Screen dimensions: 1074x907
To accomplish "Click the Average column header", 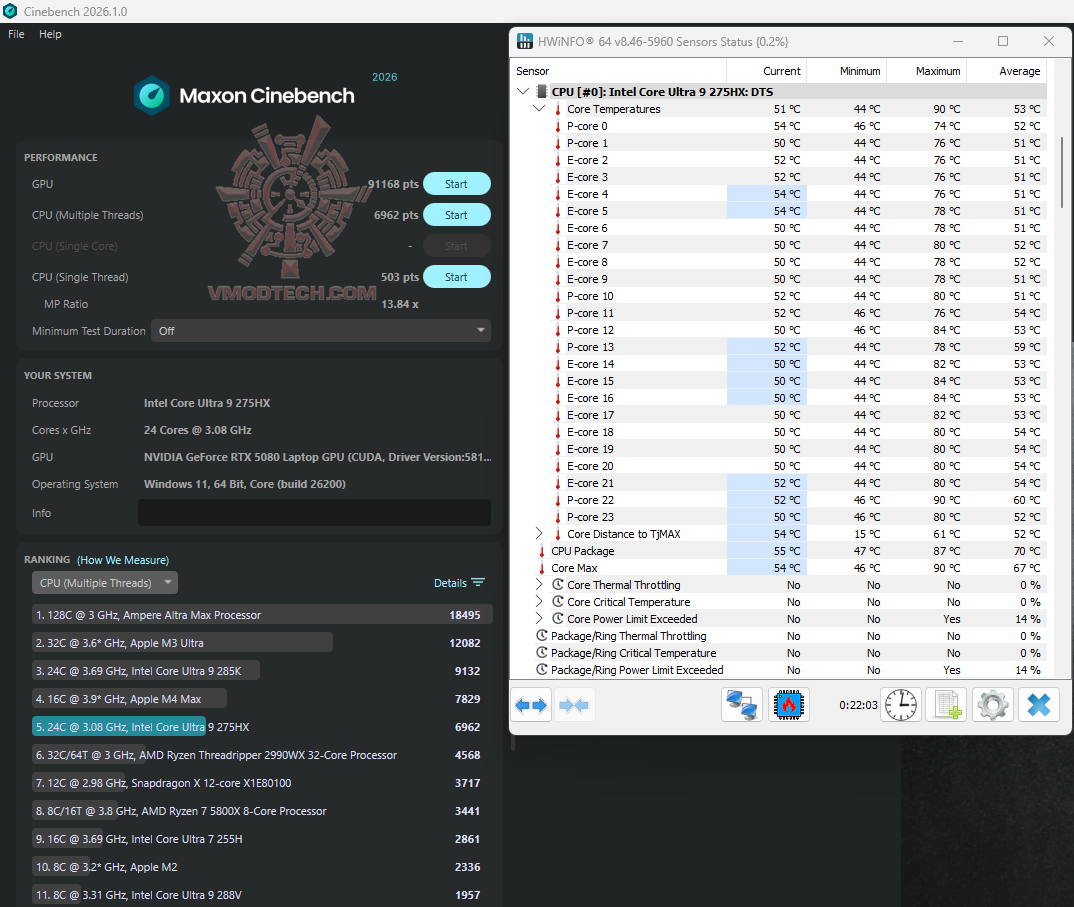I will coord(1007,71).
